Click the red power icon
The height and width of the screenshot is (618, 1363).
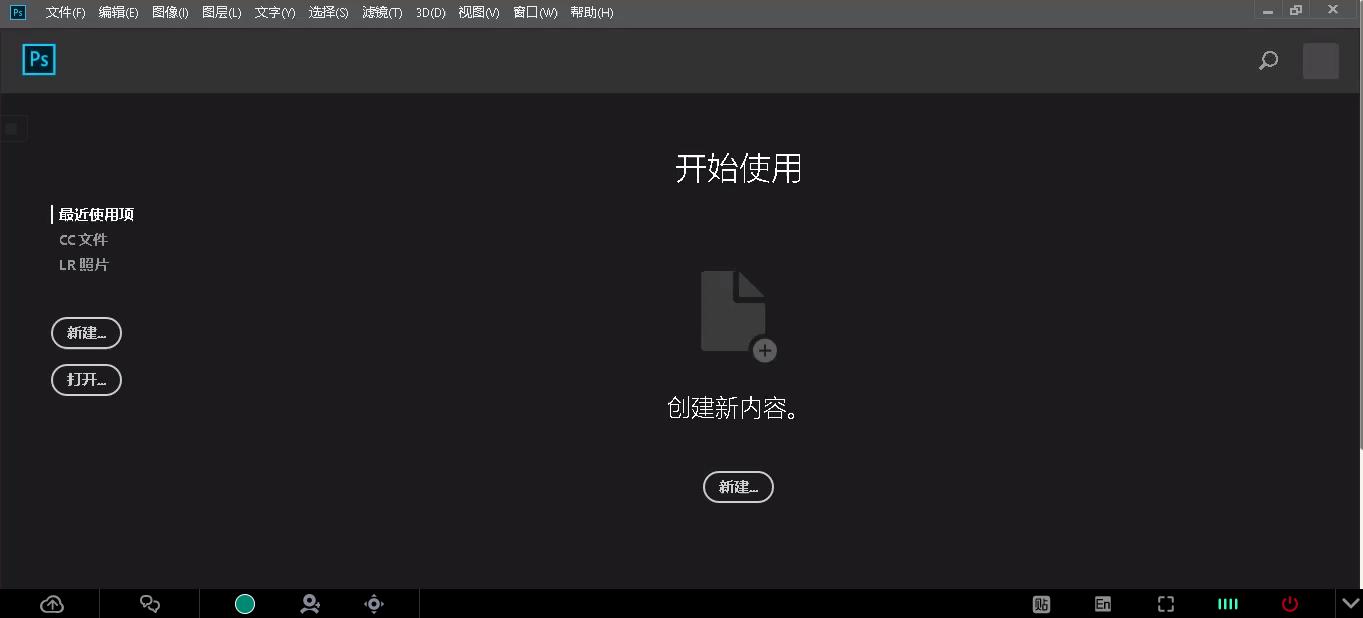tap(1290, 604)
